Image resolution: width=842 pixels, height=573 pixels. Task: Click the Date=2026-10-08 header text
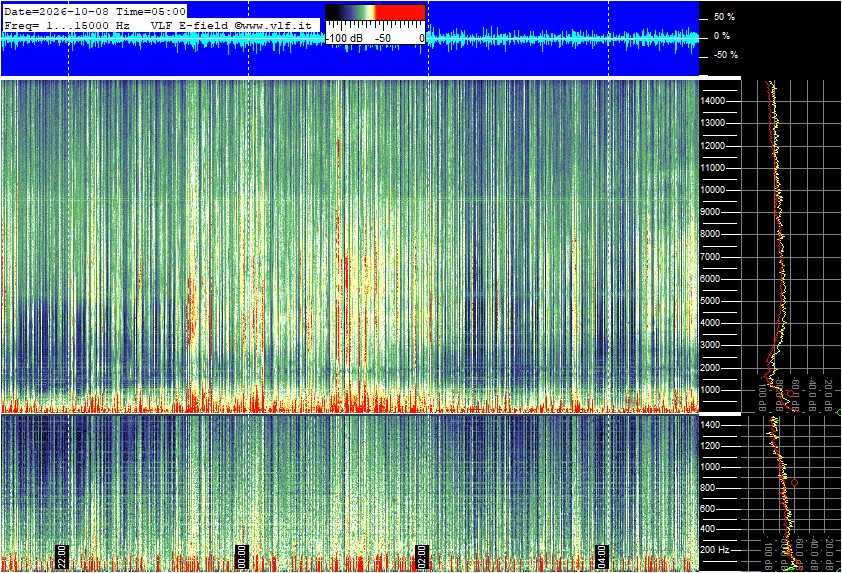pyautogui.click(x=56, y=11)
